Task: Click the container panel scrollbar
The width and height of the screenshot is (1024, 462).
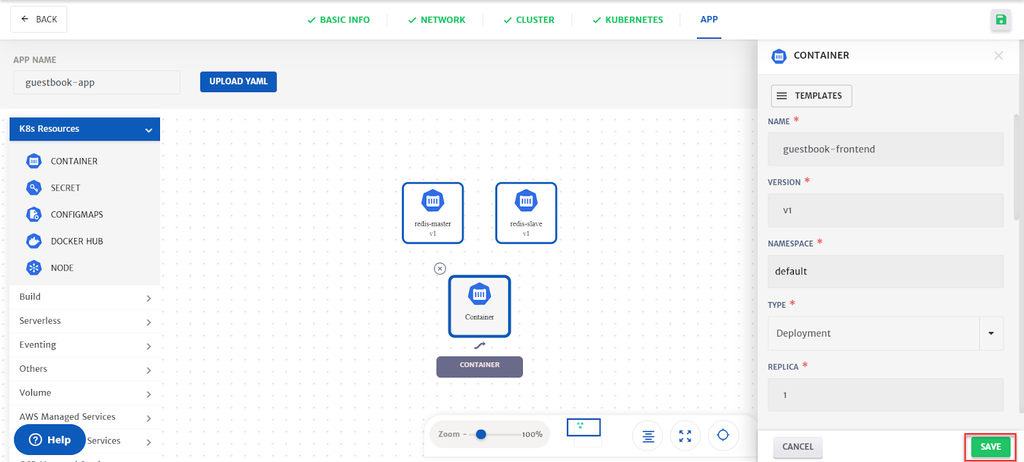Action: pyautogui.click(x=1016, y=167)
